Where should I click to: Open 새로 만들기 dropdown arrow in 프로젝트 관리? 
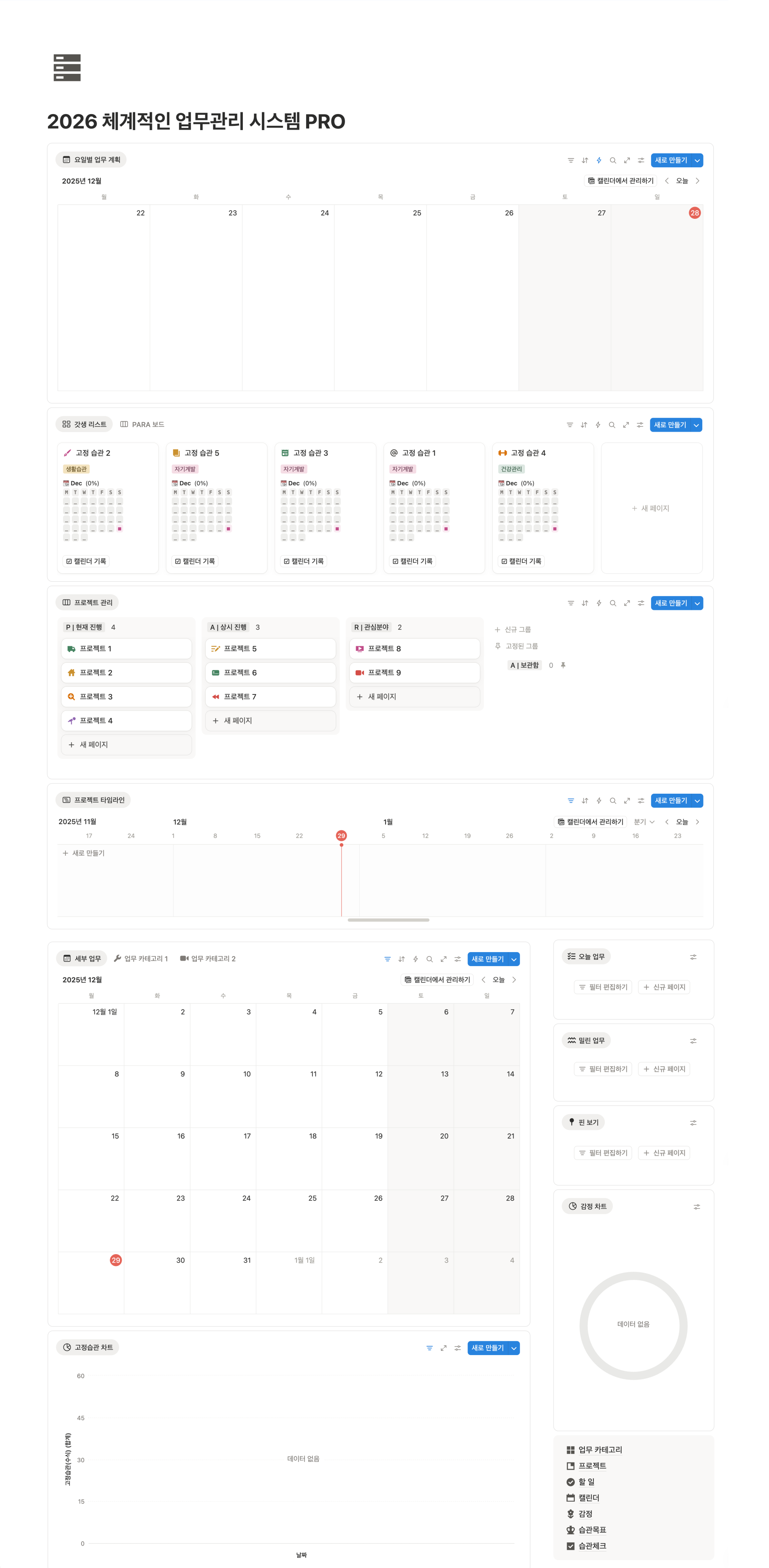[x=697, y=603]
